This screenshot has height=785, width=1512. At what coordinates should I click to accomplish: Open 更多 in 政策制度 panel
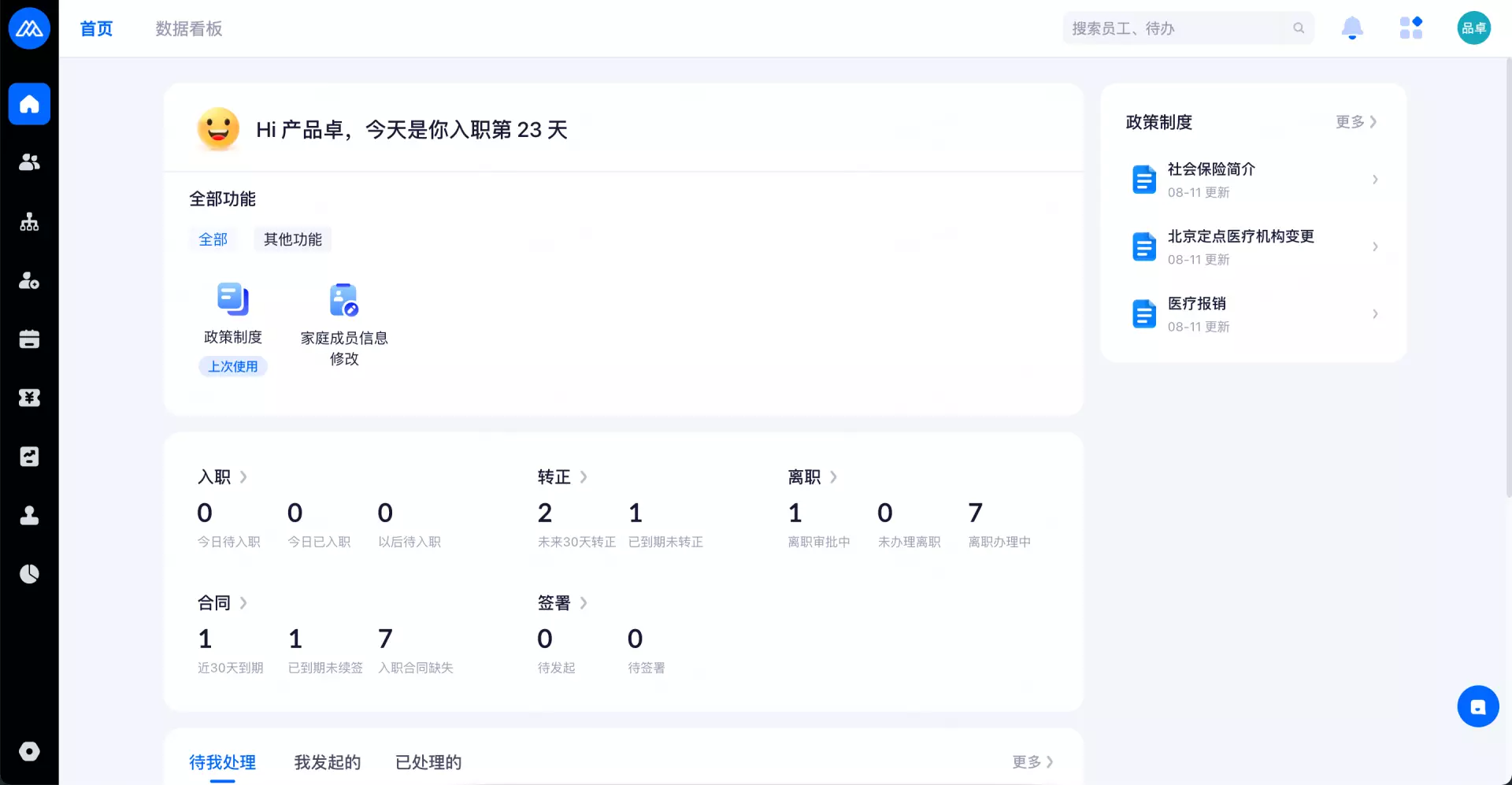(1356, 122)
